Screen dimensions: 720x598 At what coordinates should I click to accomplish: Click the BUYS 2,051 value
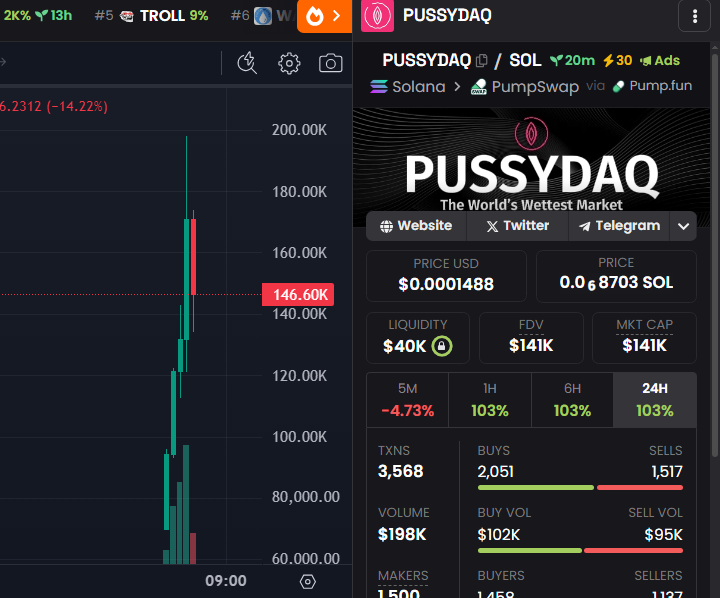495,472
